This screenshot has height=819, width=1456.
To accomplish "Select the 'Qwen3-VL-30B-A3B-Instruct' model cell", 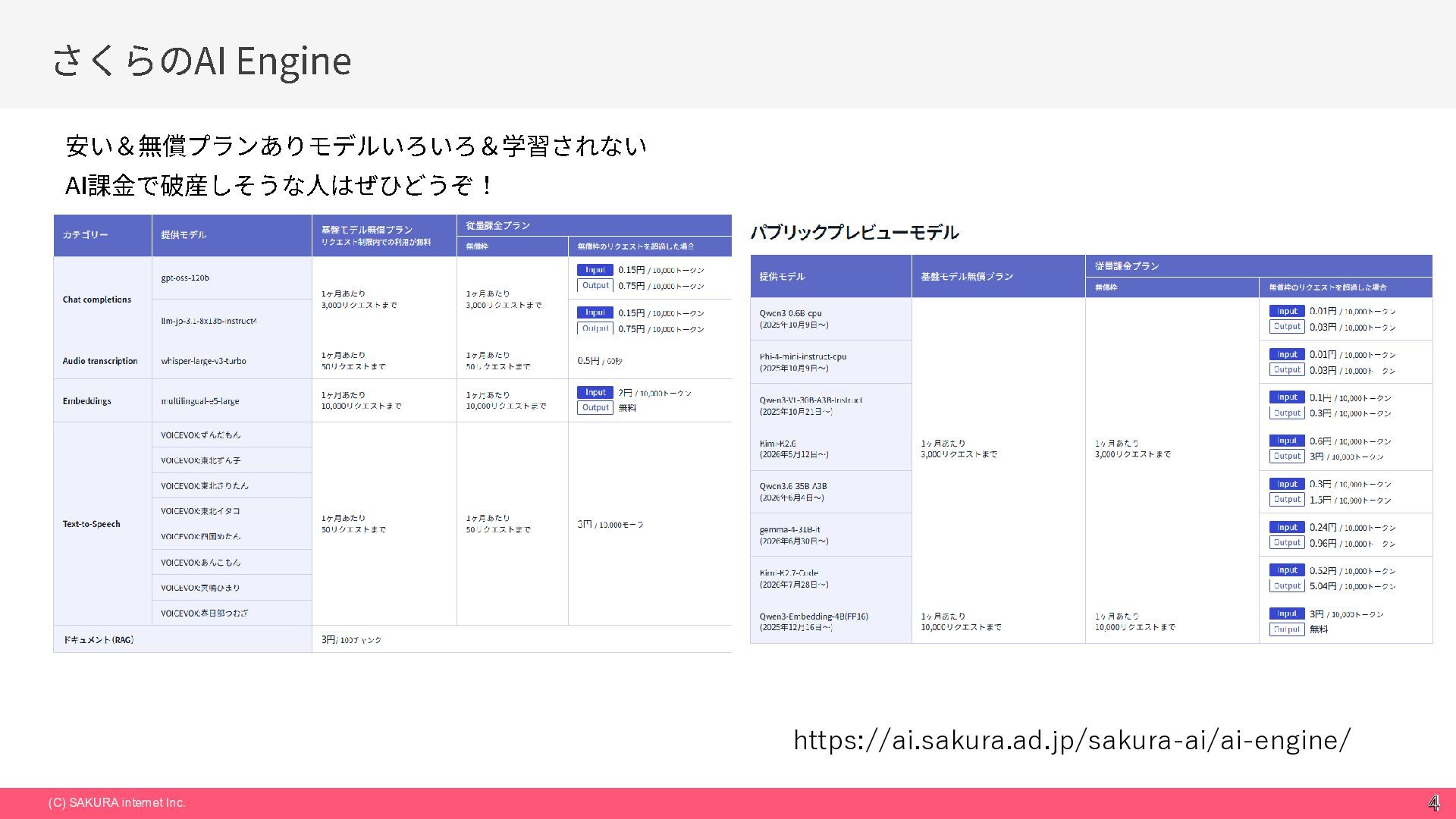I will pos(831,406).
